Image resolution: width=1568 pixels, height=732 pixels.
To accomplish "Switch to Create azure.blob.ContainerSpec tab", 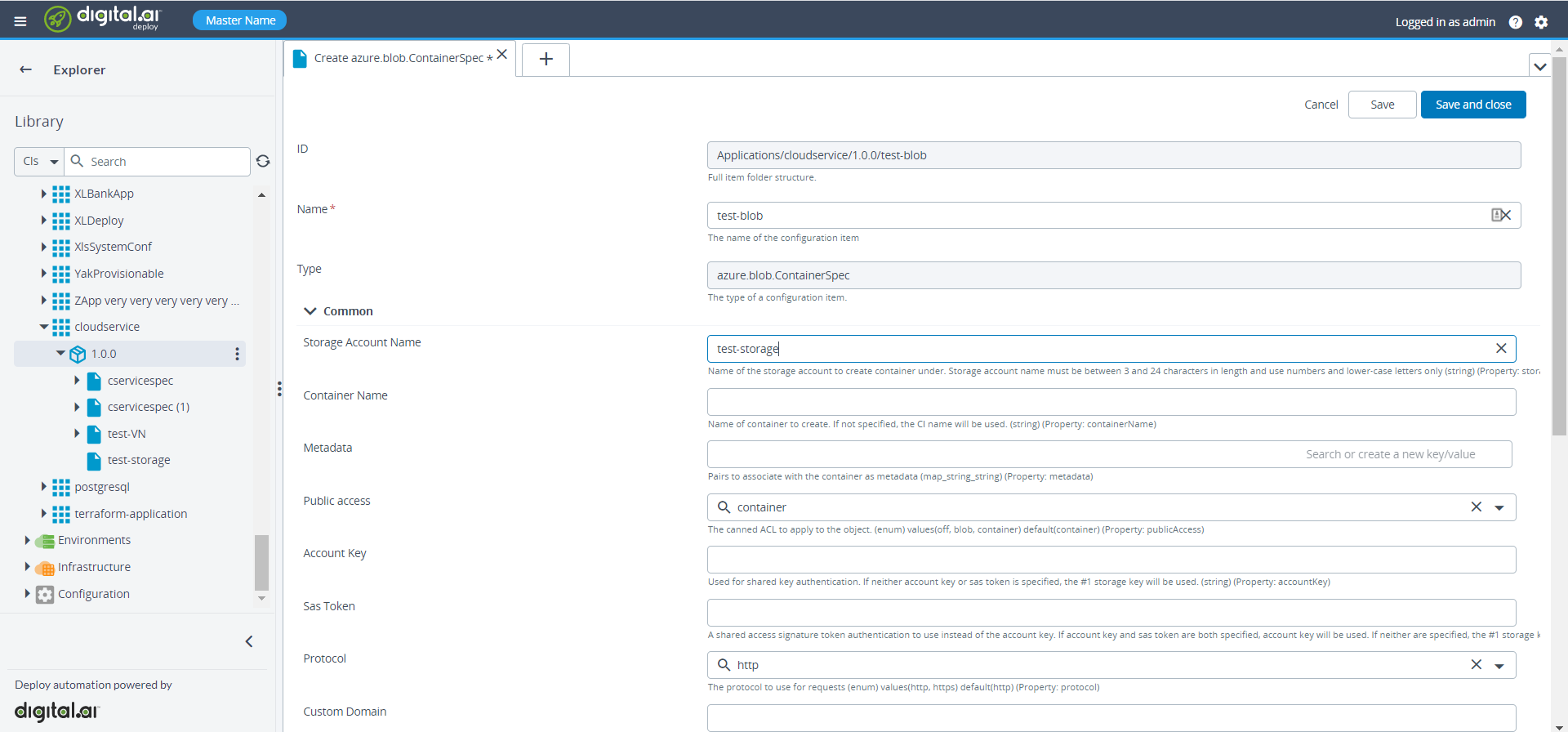I will (399, 58).
